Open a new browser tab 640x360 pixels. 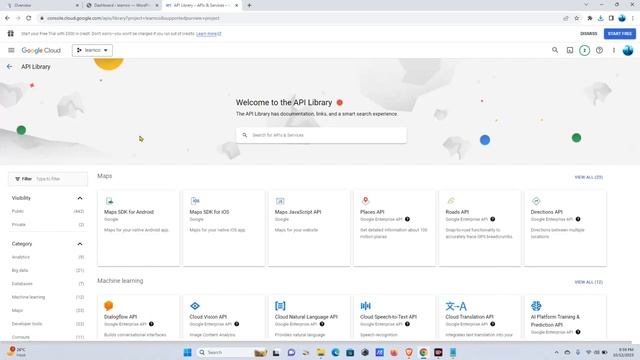[249, 5]
